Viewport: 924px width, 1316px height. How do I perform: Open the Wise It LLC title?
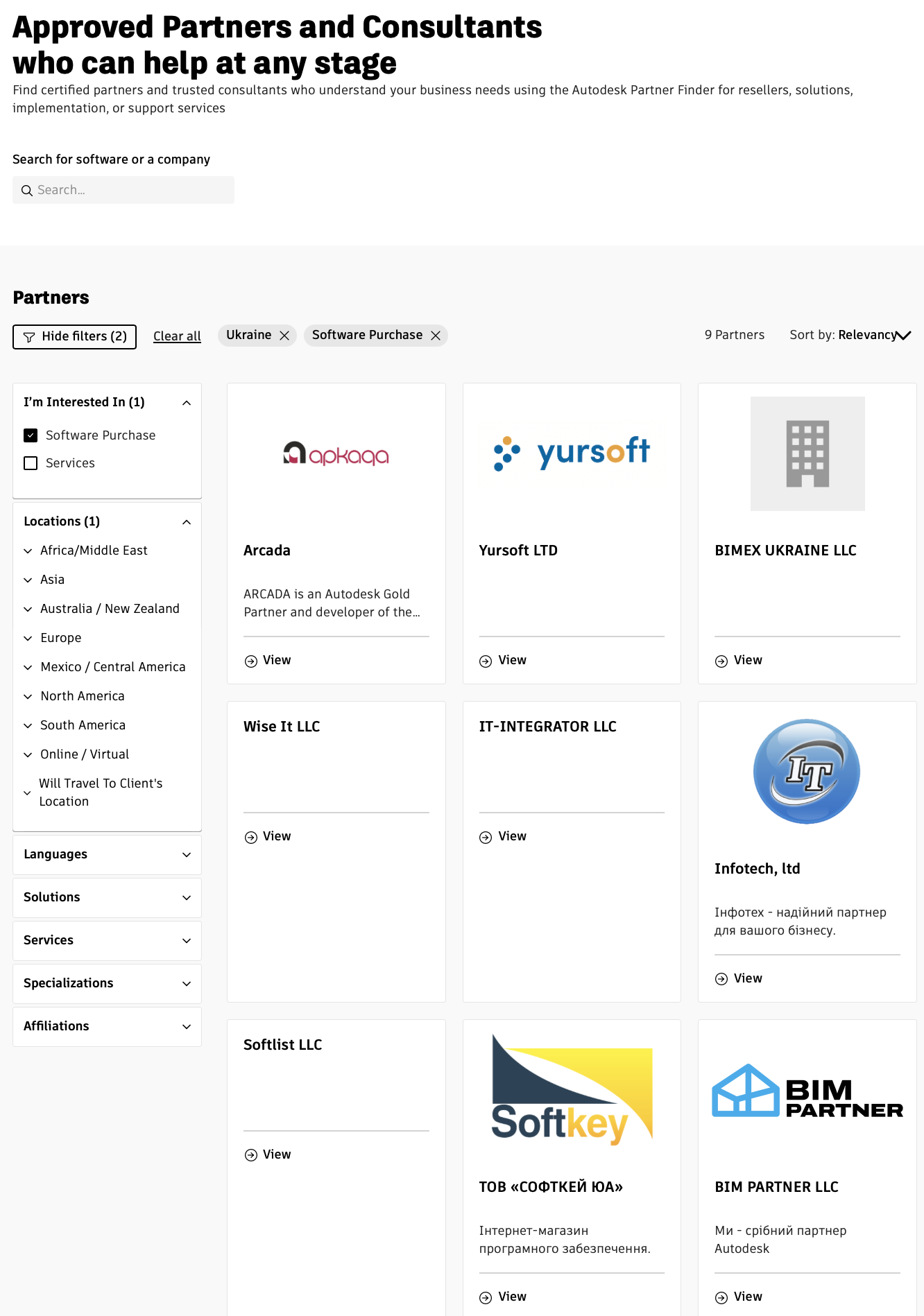tap(282, 727)
